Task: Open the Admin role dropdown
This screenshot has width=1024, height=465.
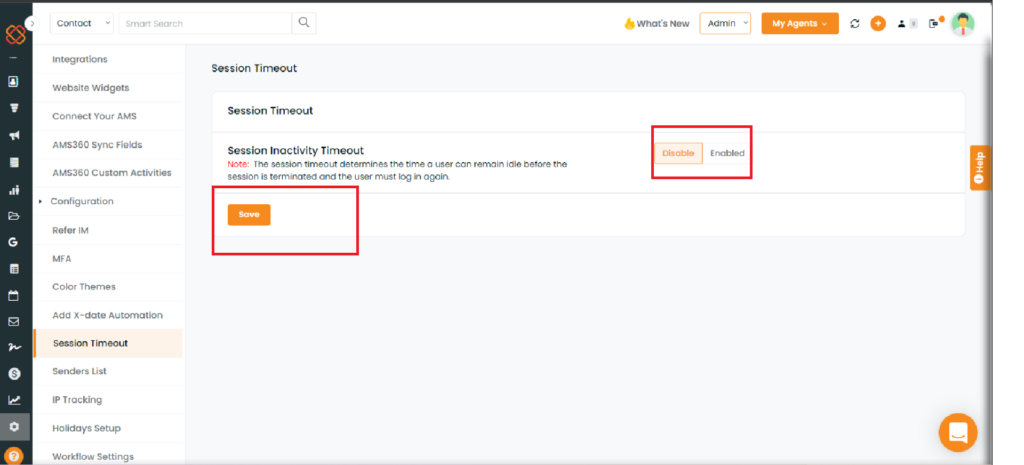Action: click(x=724, y=23)
